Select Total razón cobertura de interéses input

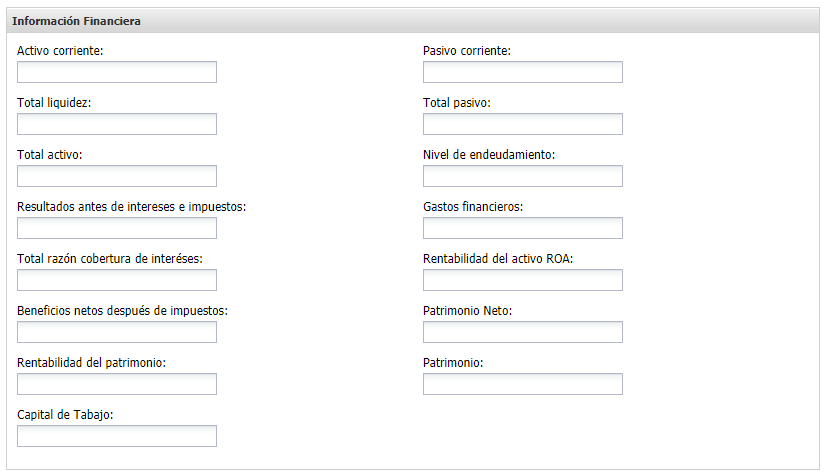point(117,280)
